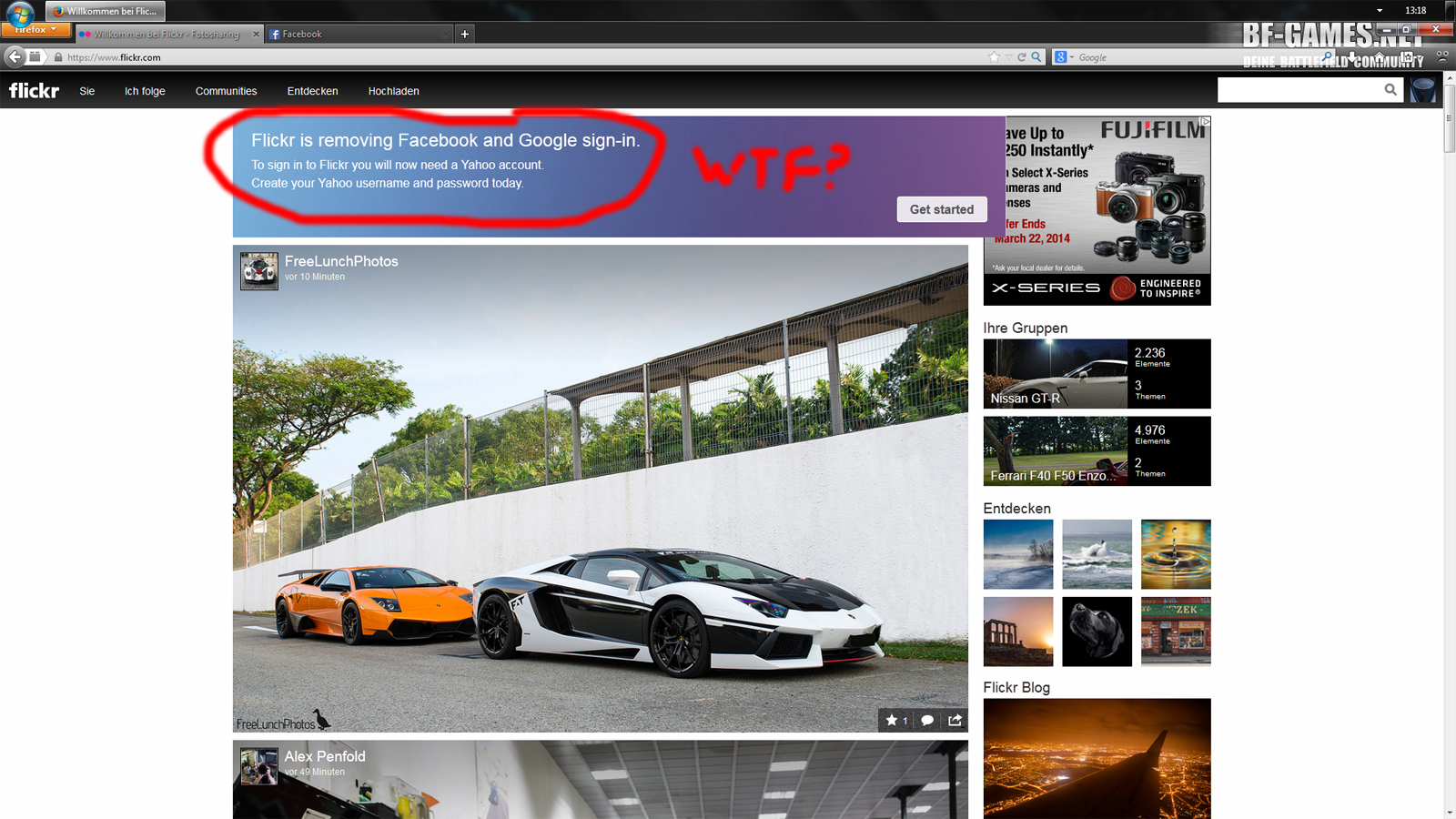
Task: Open the Nissan GT-R group
Action: (1056, 374)
